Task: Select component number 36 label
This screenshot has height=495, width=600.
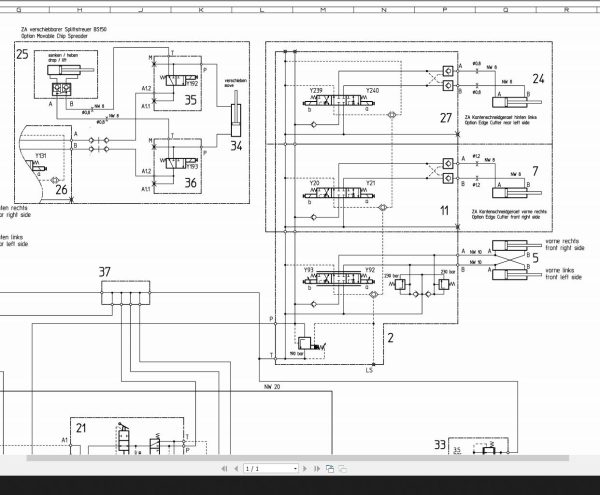Action: point(191,183)
